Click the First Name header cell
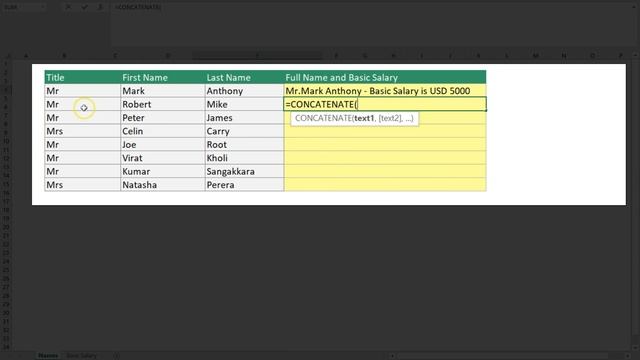This screenshot has width=640, height=360. pos(162,77)
